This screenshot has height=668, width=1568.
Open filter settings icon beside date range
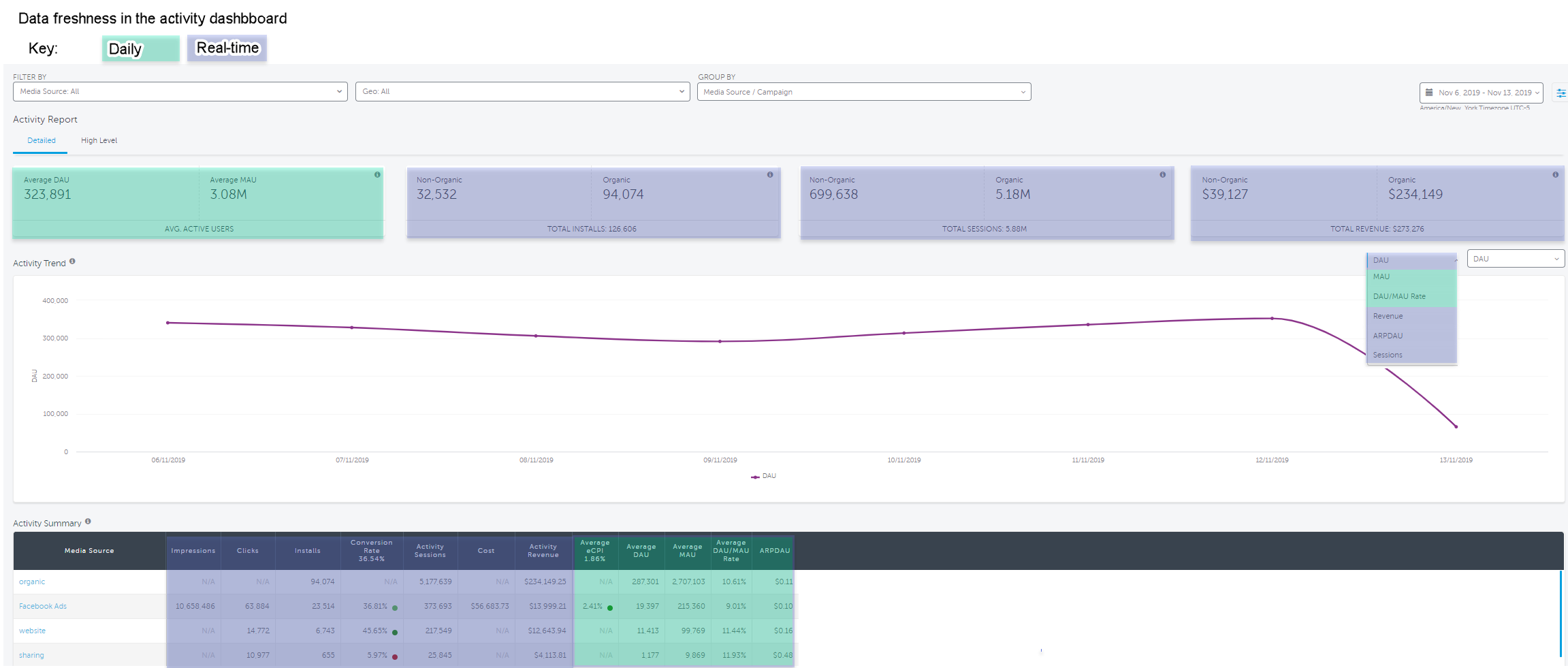(x=1561, y=93)
